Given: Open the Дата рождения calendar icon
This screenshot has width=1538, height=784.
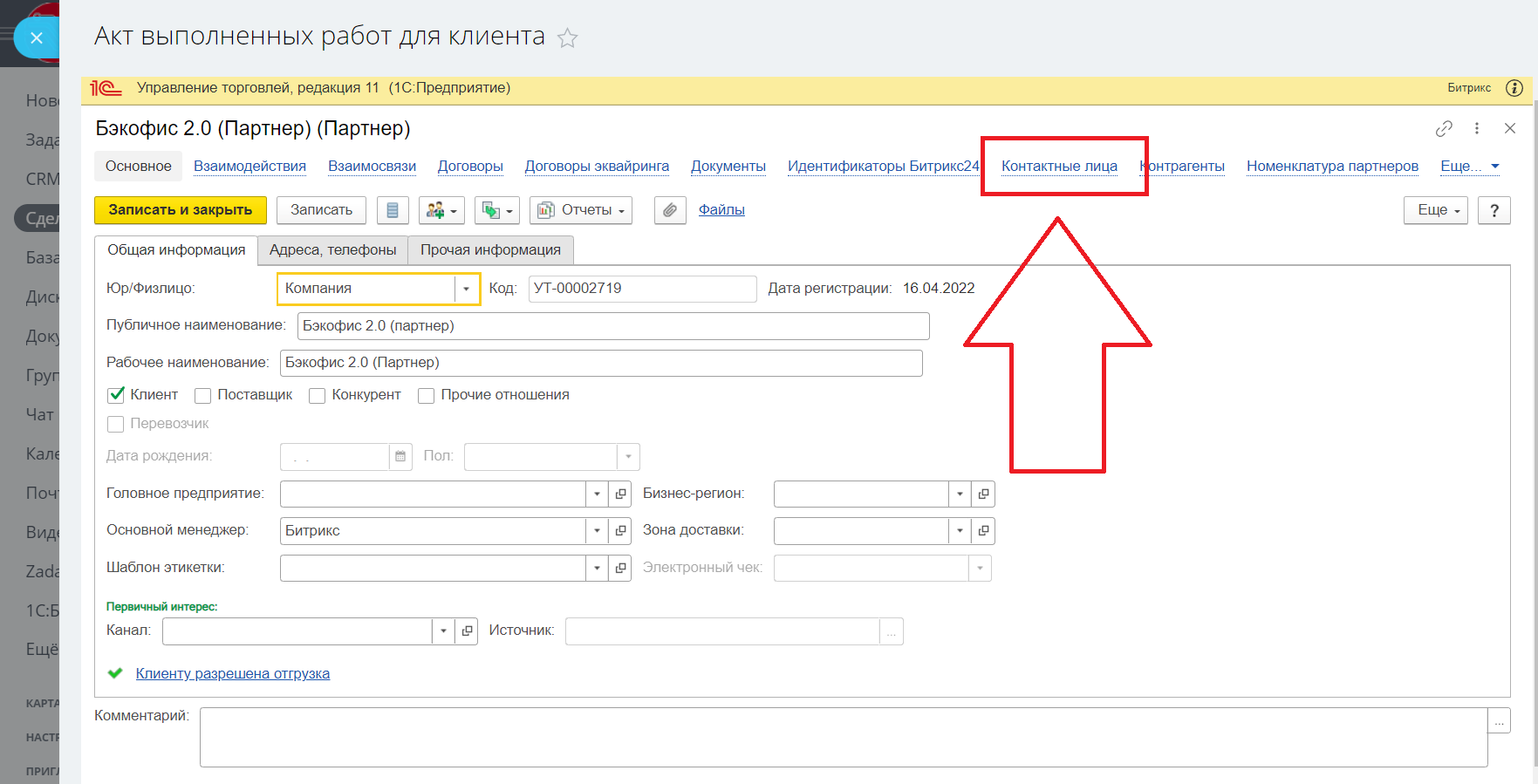Looking at the screenshot, I should [x=400, y=456].
